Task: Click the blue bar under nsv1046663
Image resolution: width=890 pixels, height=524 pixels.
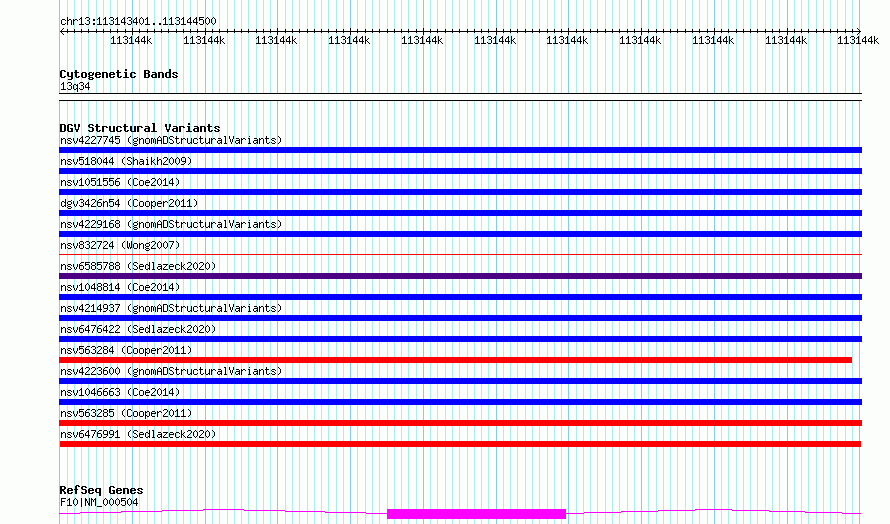Action: point(460,402)
